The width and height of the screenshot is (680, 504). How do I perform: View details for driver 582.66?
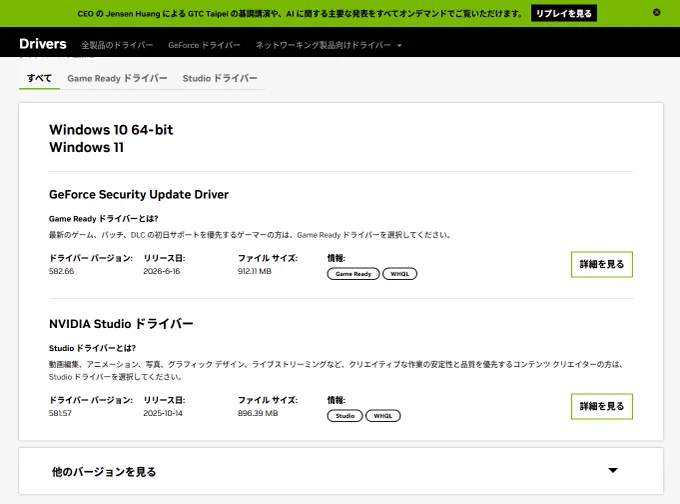point(602,264)
